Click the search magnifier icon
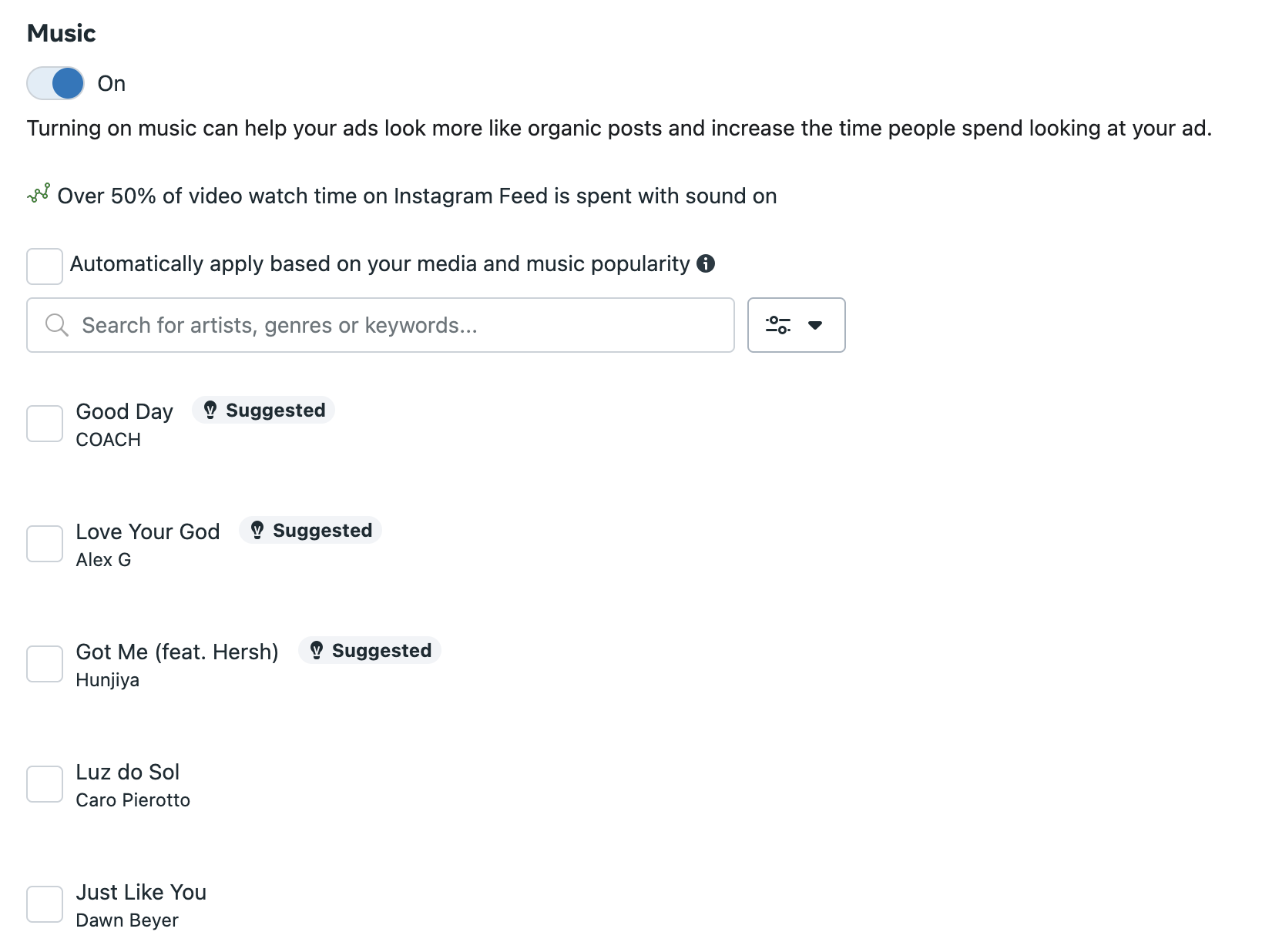This screenshot has height=952, width=1262. (x=56, y=325)
